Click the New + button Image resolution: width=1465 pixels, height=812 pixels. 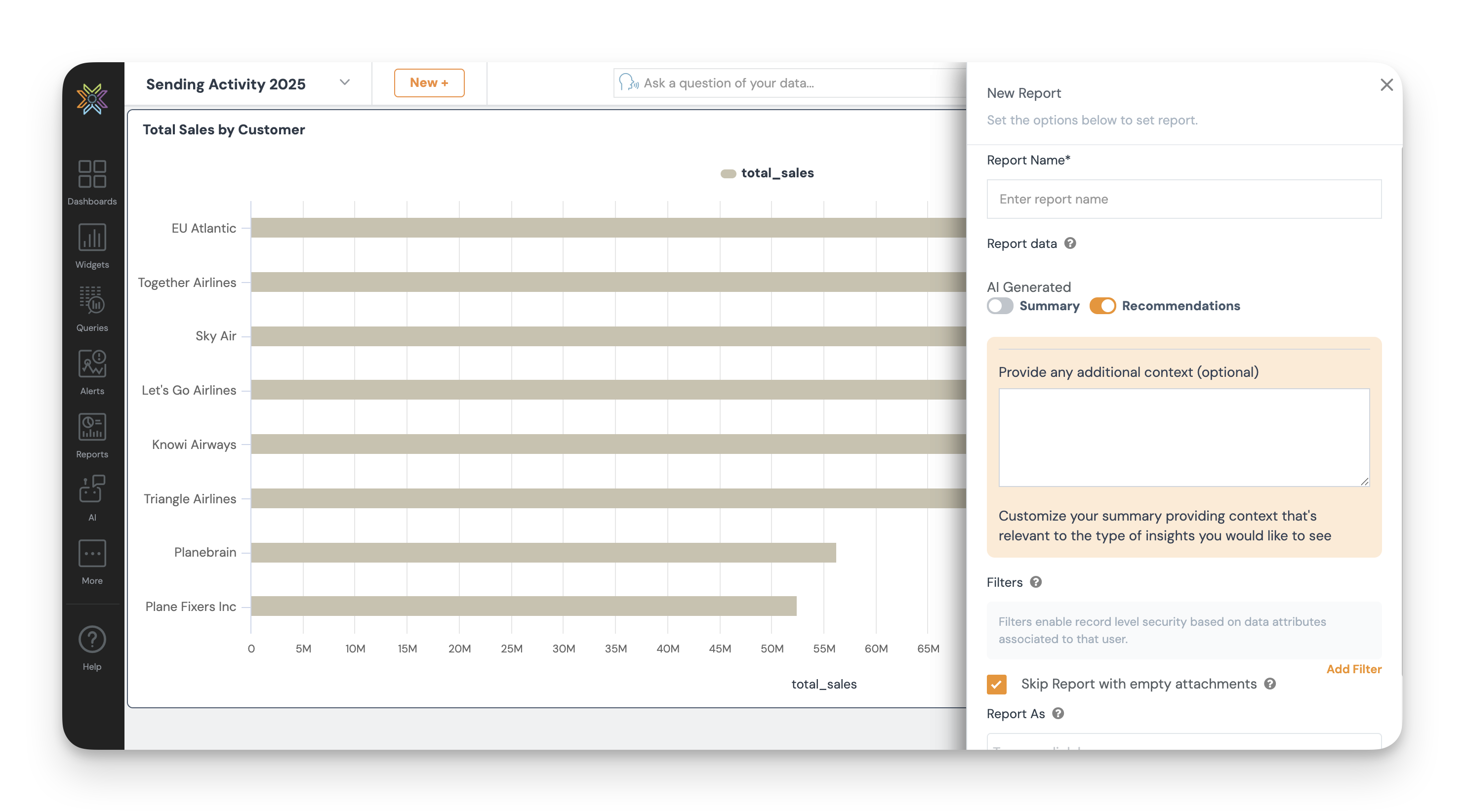coord(429,82)
